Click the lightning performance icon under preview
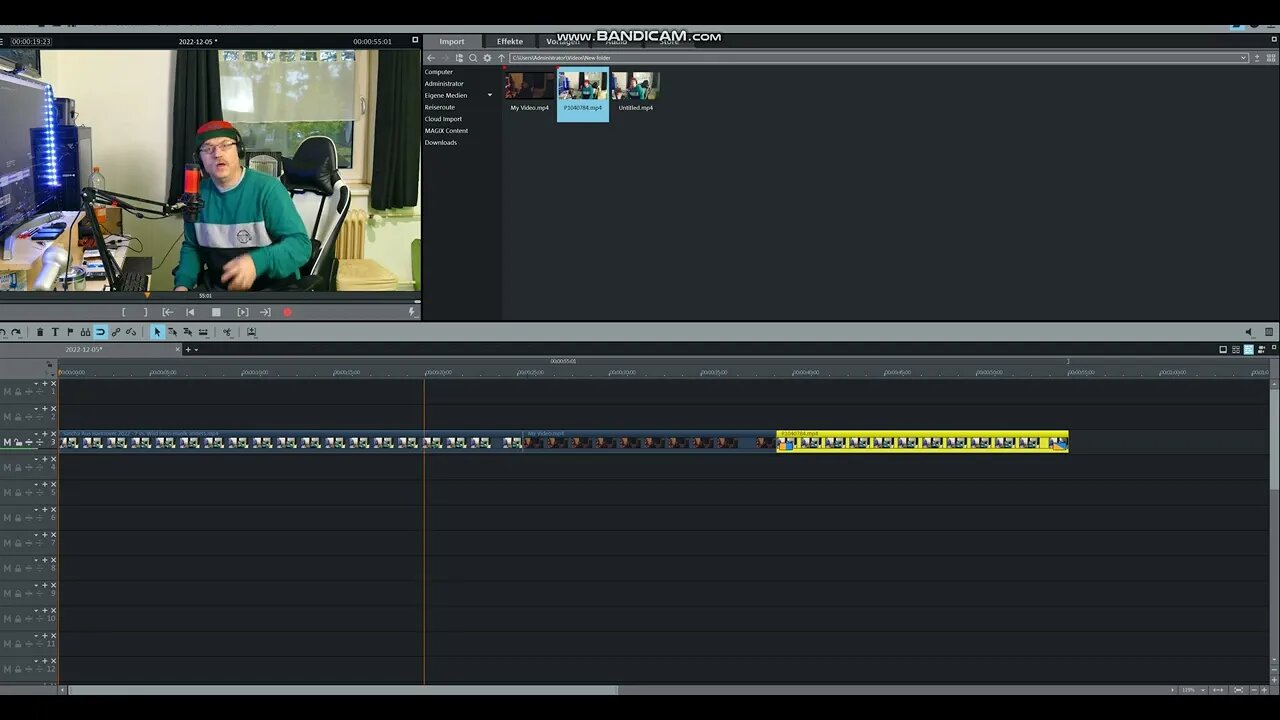The height and width of the screenshot is (720, 1280). [x=412, y=312]
